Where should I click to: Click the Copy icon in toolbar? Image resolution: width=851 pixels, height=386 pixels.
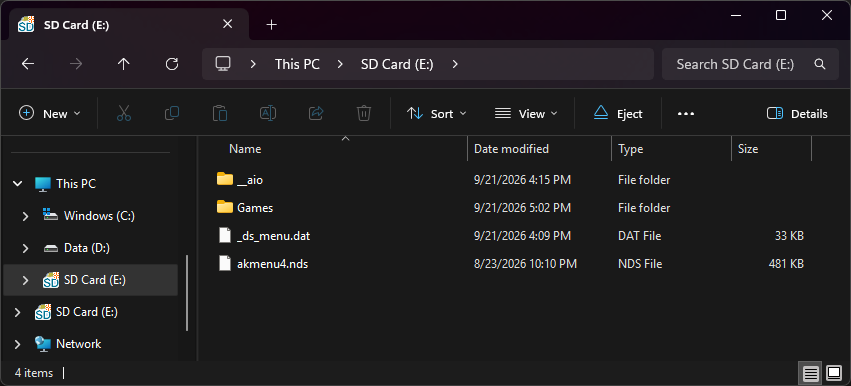172,113
